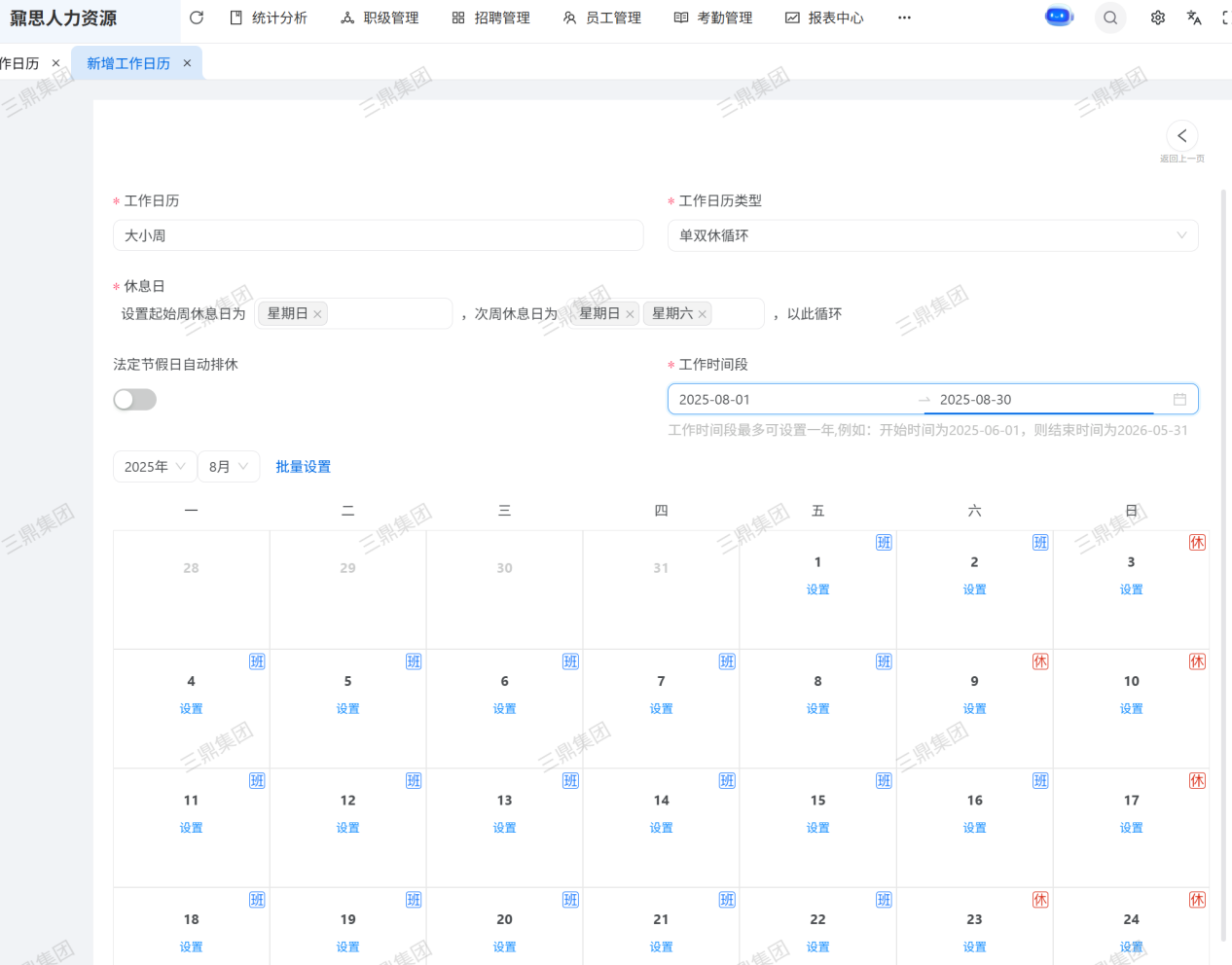Image resolution: width=1232 pixels, height=965 pixels.
Task: Click the language translation icon
Action: click(x=1194, y=18)
